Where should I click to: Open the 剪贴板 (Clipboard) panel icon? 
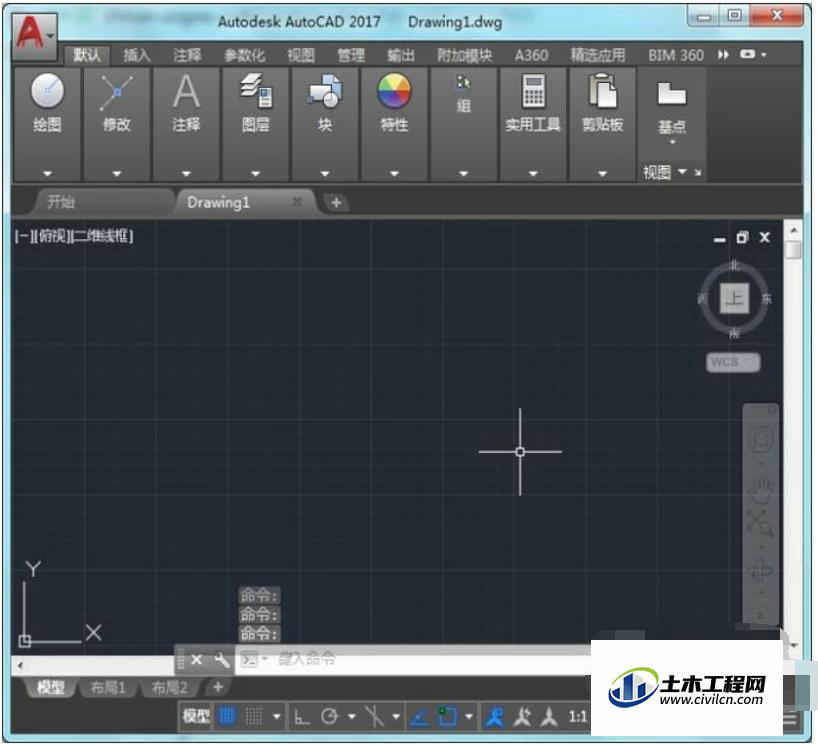(603, 91)
